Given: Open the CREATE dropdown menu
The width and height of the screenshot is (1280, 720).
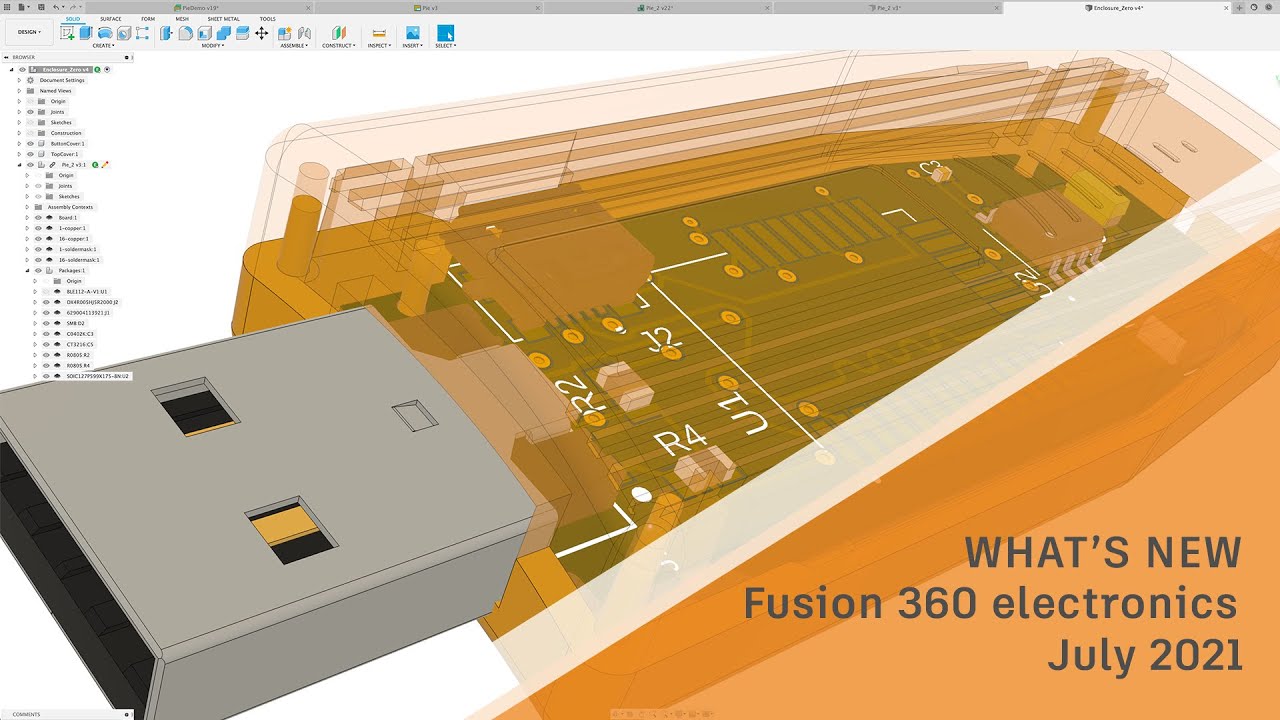Looking at the screenshot, I should [103, 45].
